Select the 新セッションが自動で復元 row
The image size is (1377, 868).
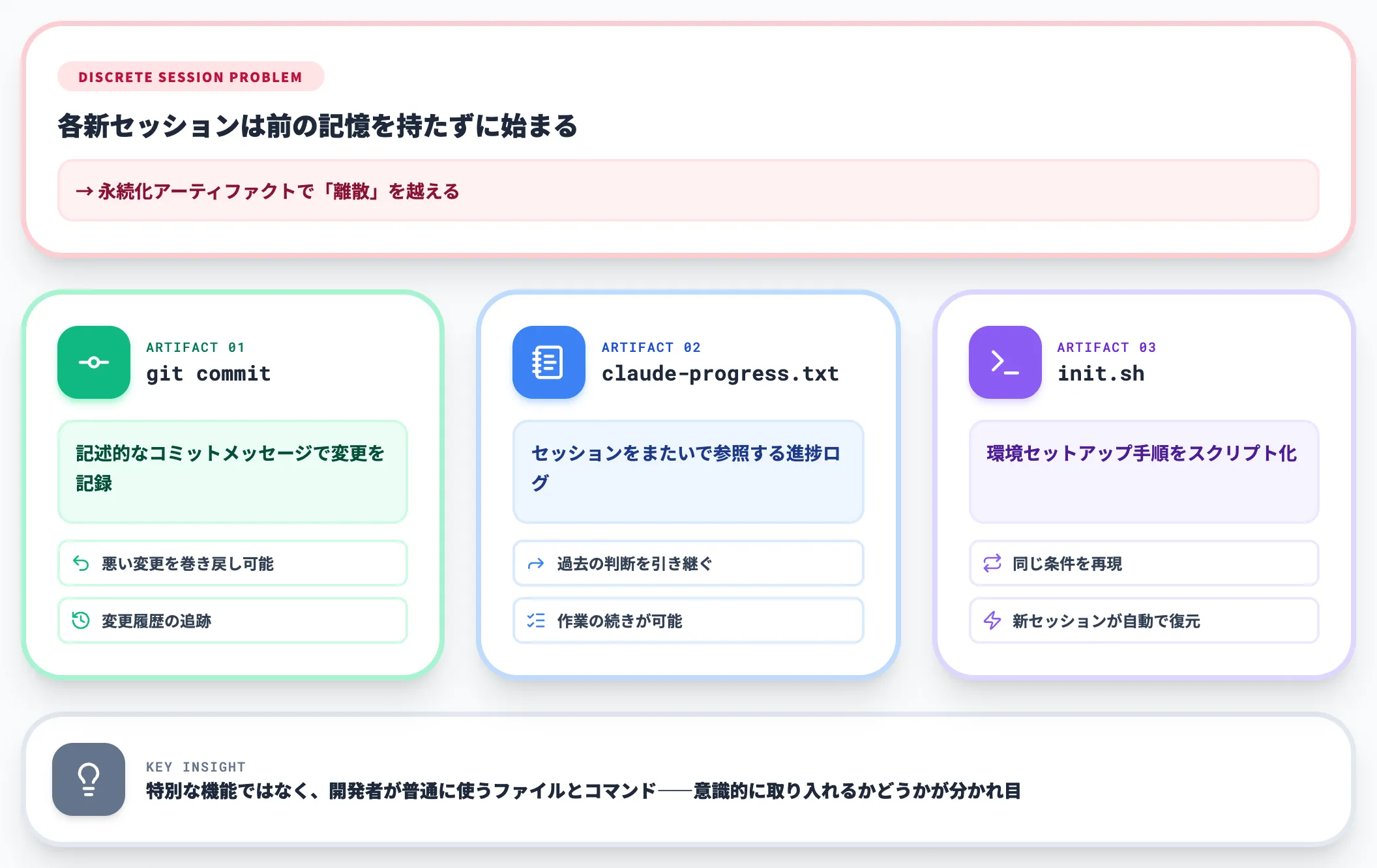point(1144,620)
